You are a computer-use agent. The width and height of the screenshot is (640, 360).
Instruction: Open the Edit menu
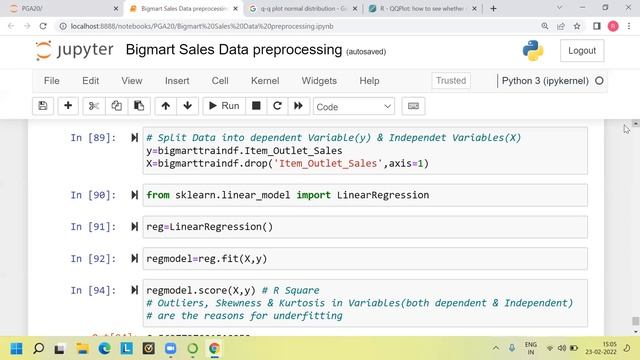click(90, 81)
